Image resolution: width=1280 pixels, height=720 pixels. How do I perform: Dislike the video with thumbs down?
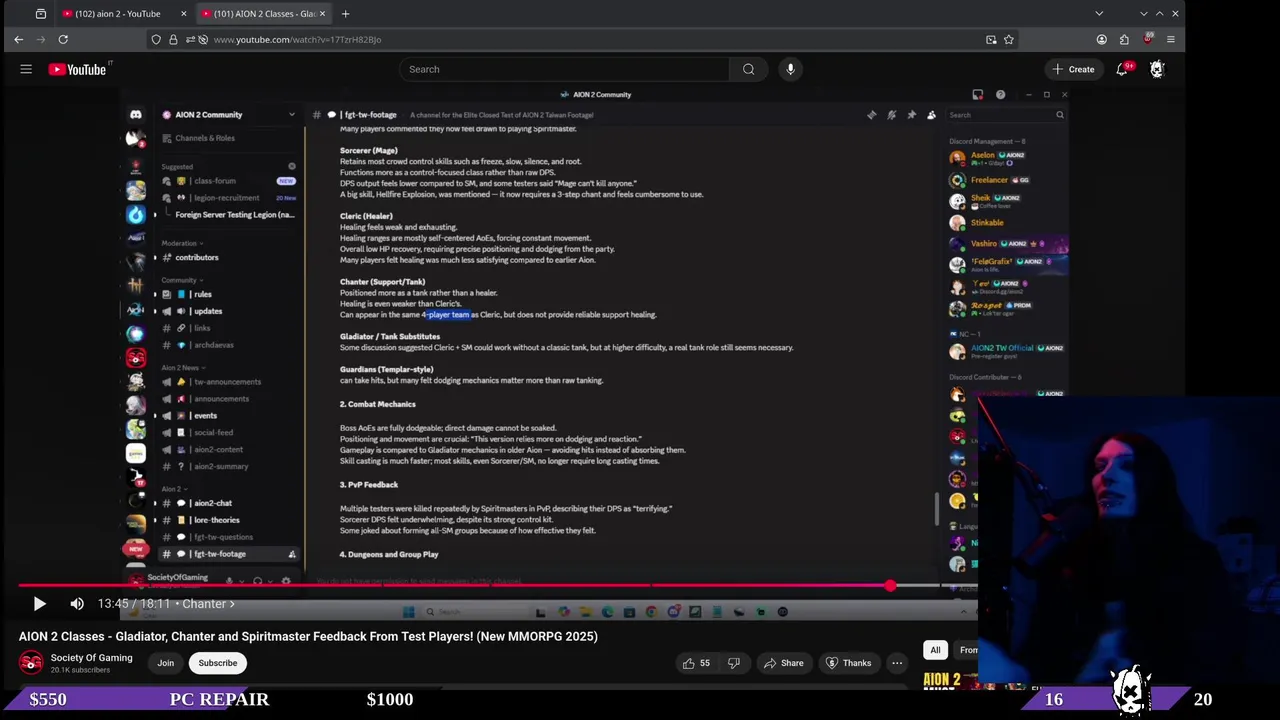(733, 663)
